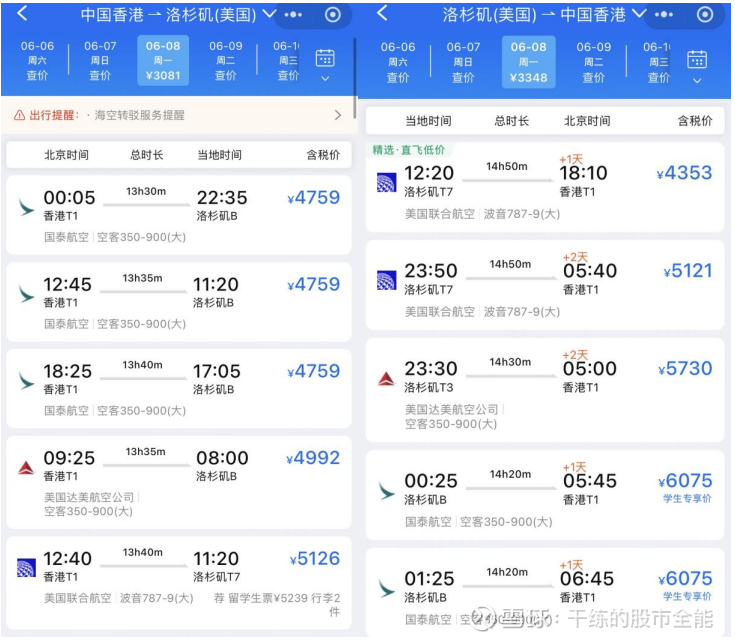Image resolution: width=735 pixels, height=641 pixels.
Task: Click the warning icon beside 出行提醒
Action: [19, 115]
